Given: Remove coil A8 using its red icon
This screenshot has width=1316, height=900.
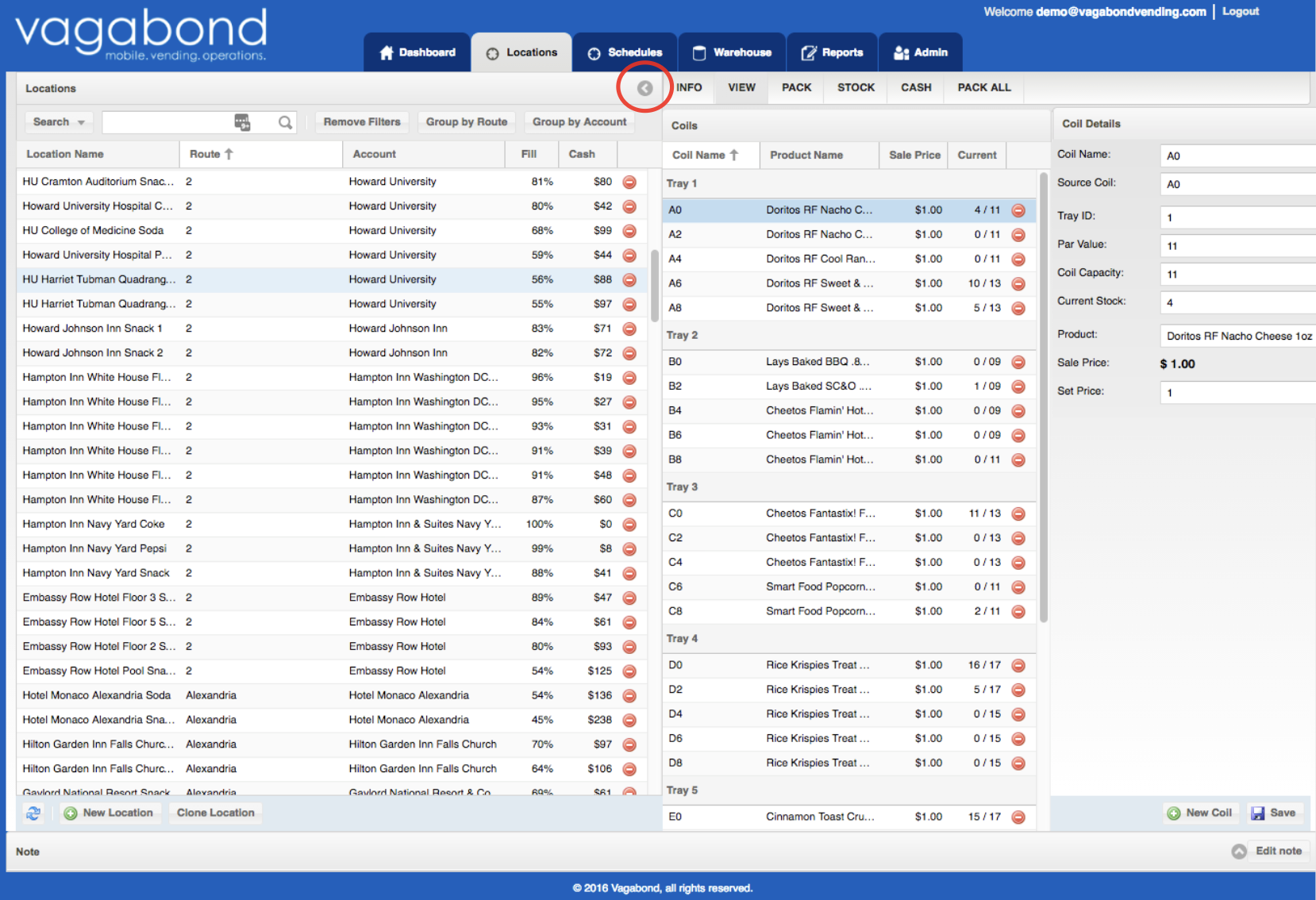Looking at the screenshot, I should 1018,308.
